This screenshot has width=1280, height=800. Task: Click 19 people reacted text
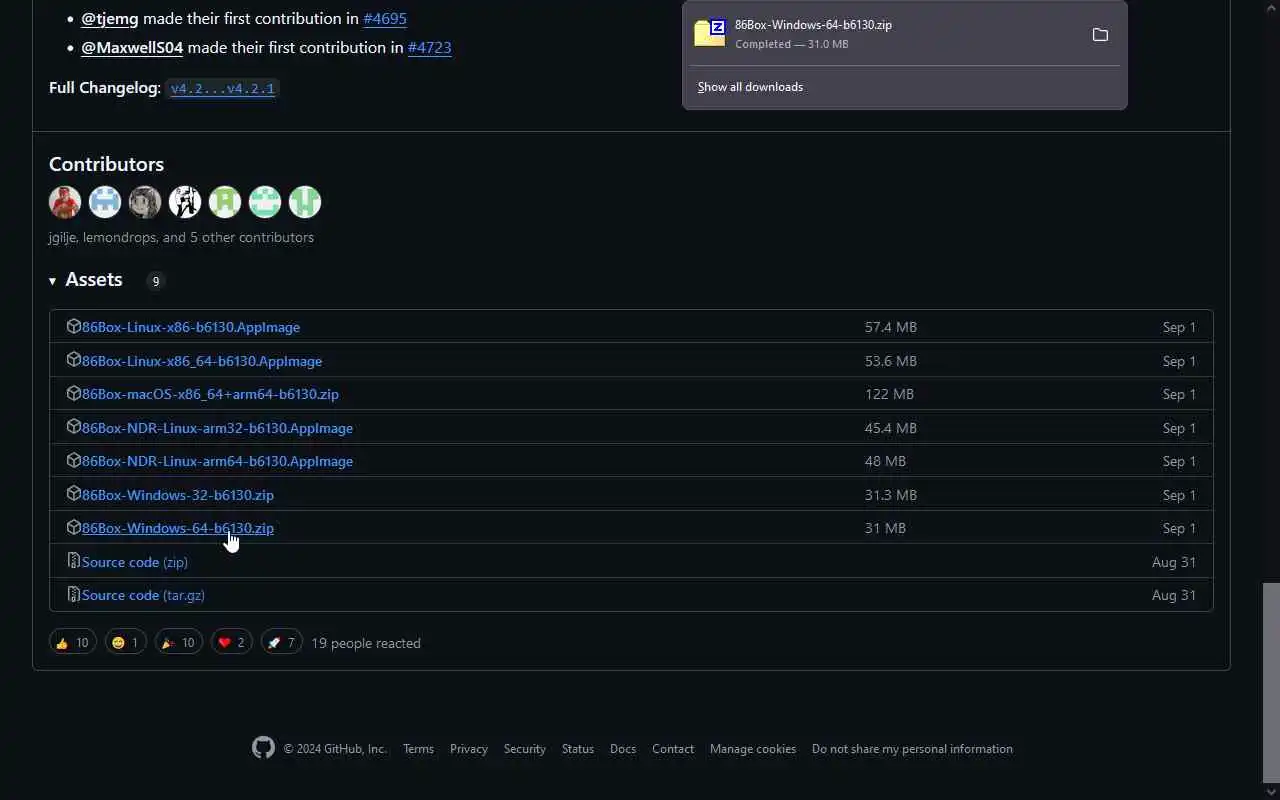366,643
